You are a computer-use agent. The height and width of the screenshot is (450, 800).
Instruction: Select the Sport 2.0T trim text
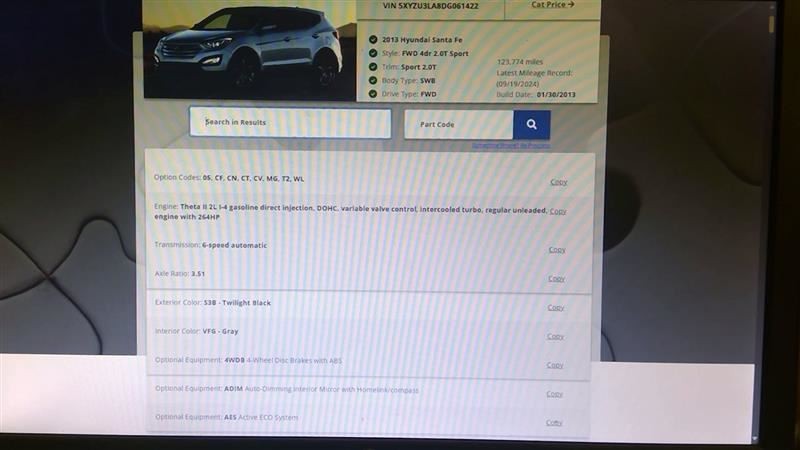pos(419,67)
